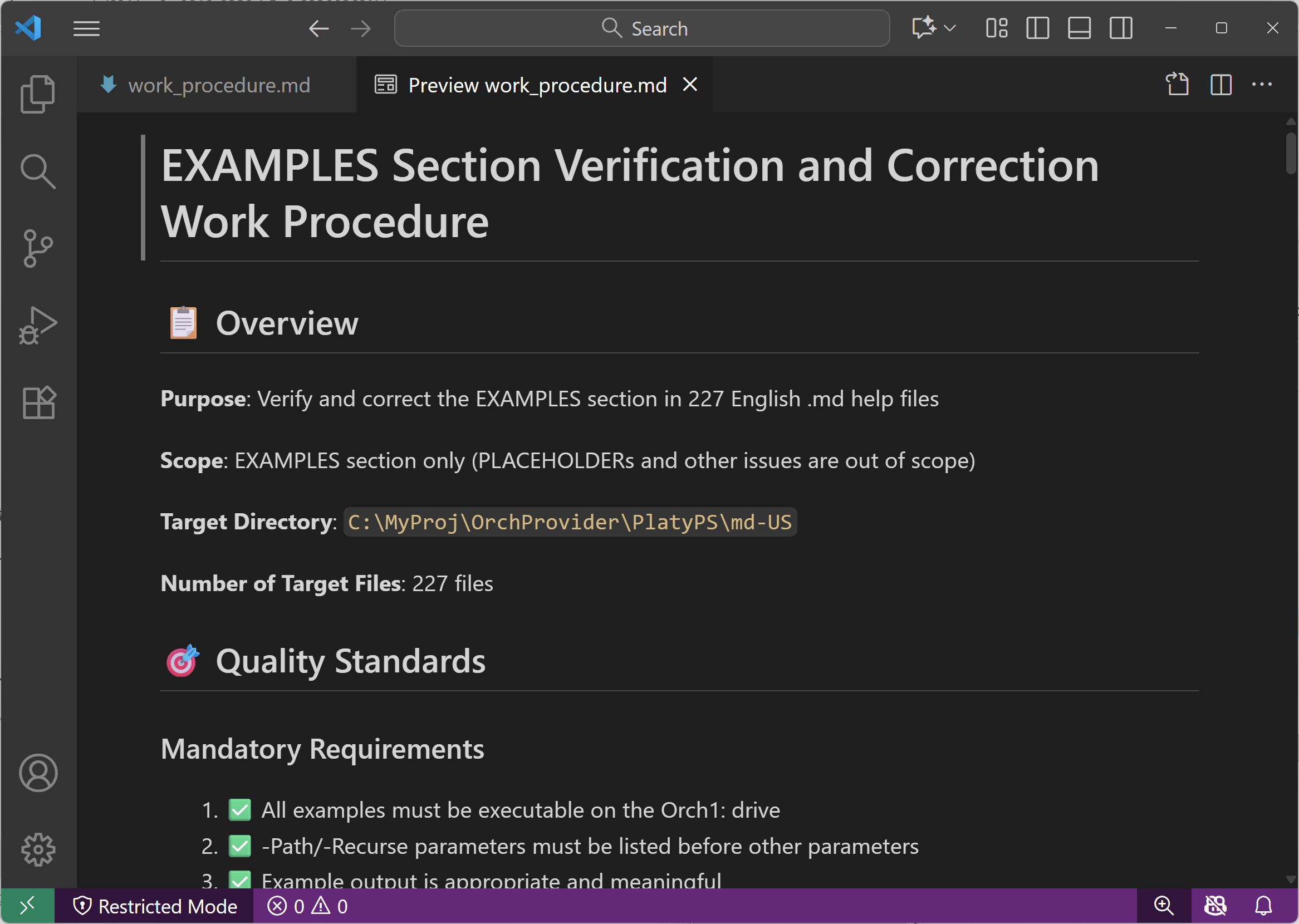1299x924 pixels.
Task: Click the command center Search box
Action: point(641,28)
